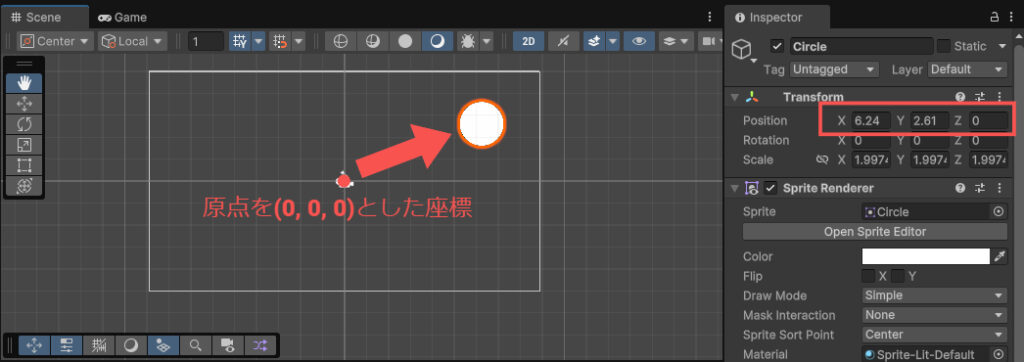Open scene overlays layers dropdown

coord(676,41)
